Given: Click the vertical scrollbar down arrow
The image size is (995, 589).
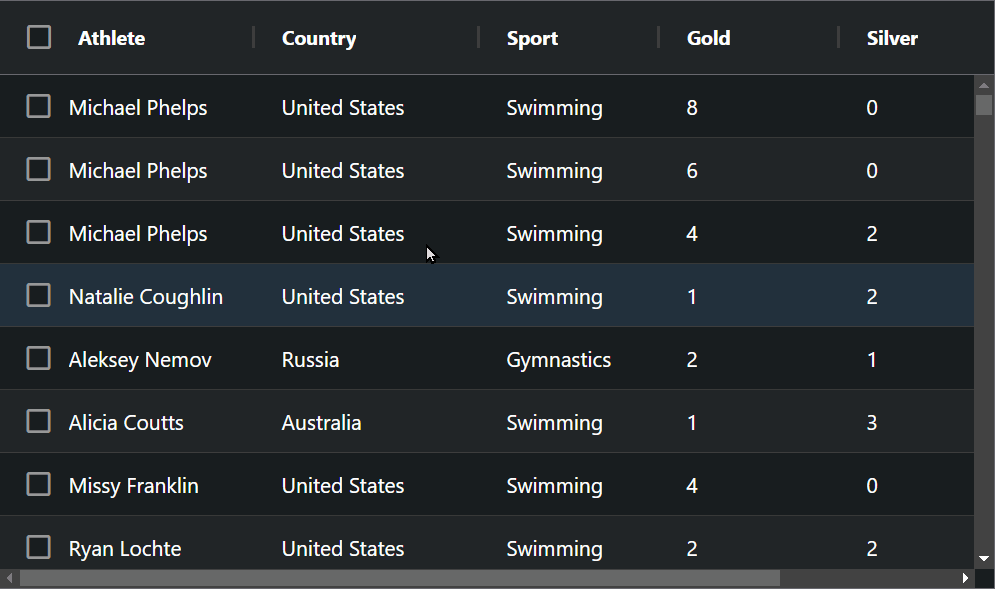Looking at the screenshot, I should click(x=984, y=559).
